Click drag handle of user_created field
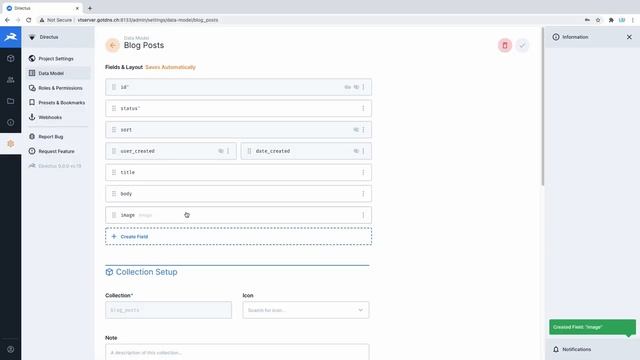 (114, 151)
